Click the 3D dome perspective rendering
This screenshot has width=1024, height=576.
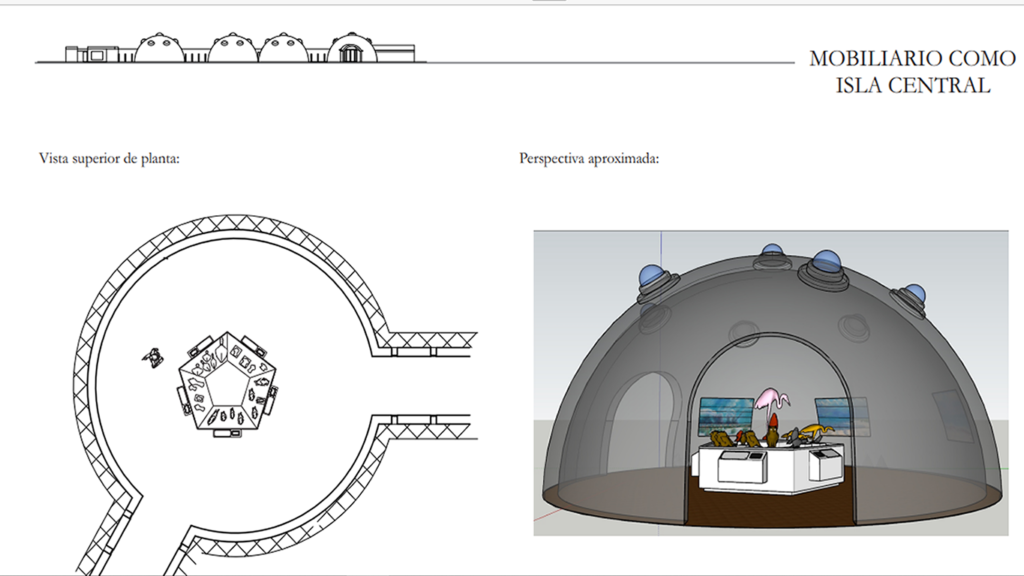(771, 383)
